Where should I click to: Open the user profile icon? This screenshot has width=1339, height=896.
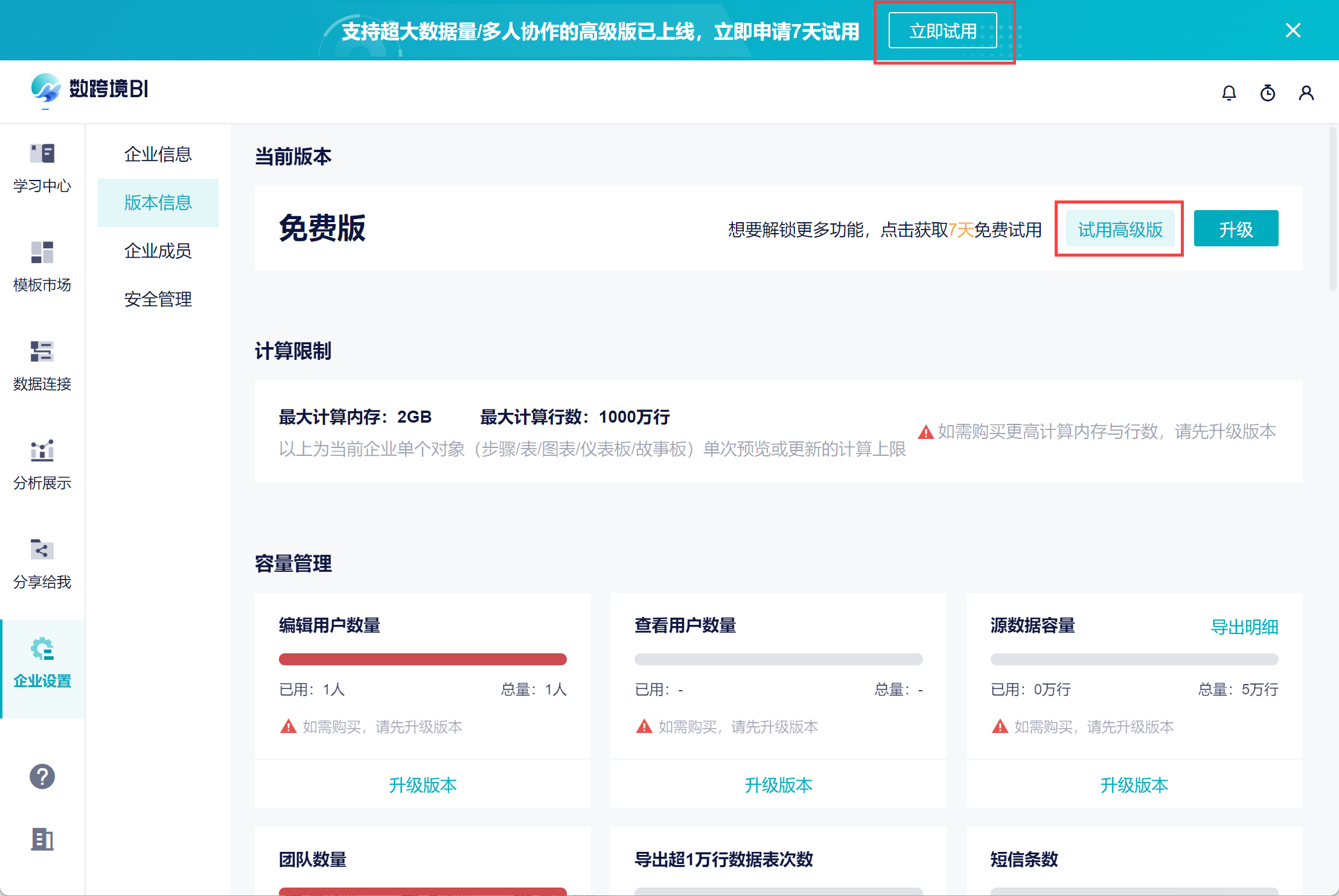pyautogui.click(x=1306, y=93)
